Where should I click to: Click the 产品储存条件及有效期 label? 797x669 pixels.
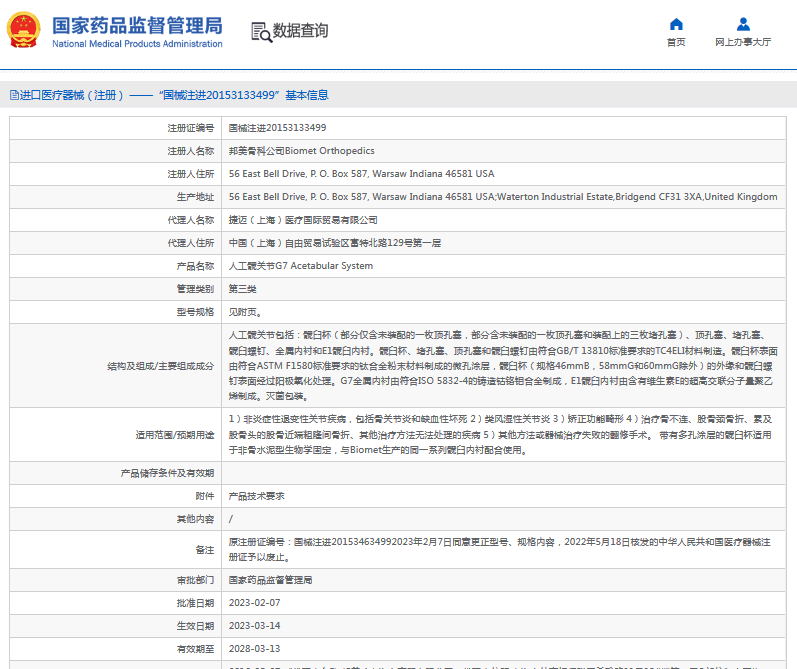(167, 473)
